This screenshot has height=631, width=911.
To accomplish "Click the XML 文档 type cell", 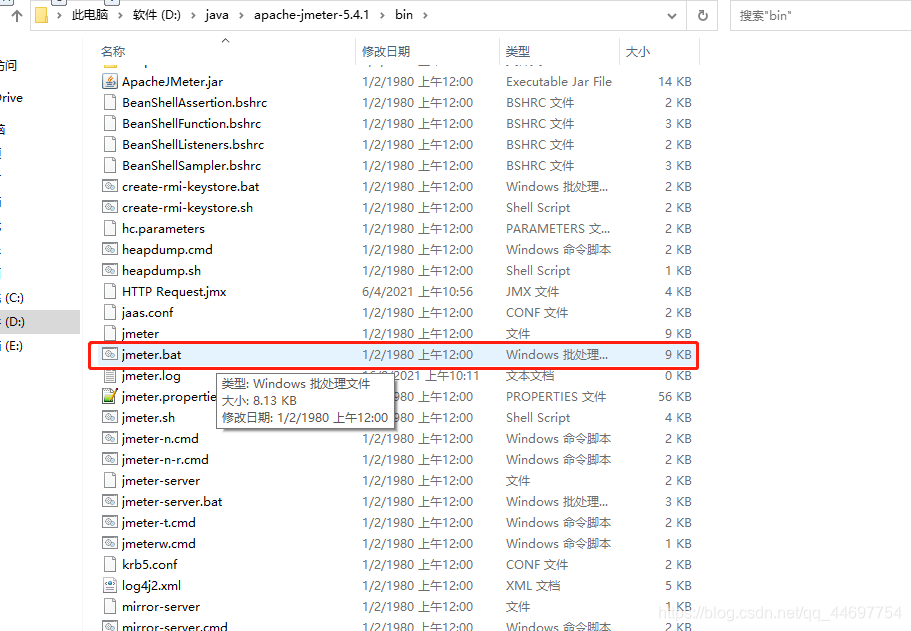I will pos(533,586).
